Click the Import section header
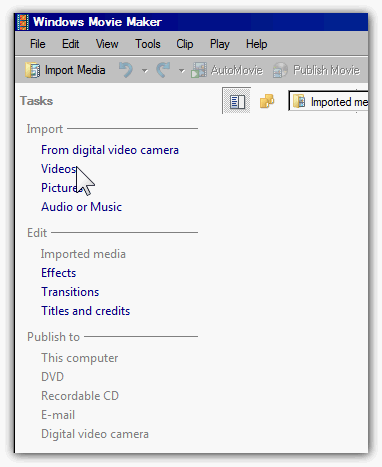Screen dimensions: 382x467 coord(45,129)
